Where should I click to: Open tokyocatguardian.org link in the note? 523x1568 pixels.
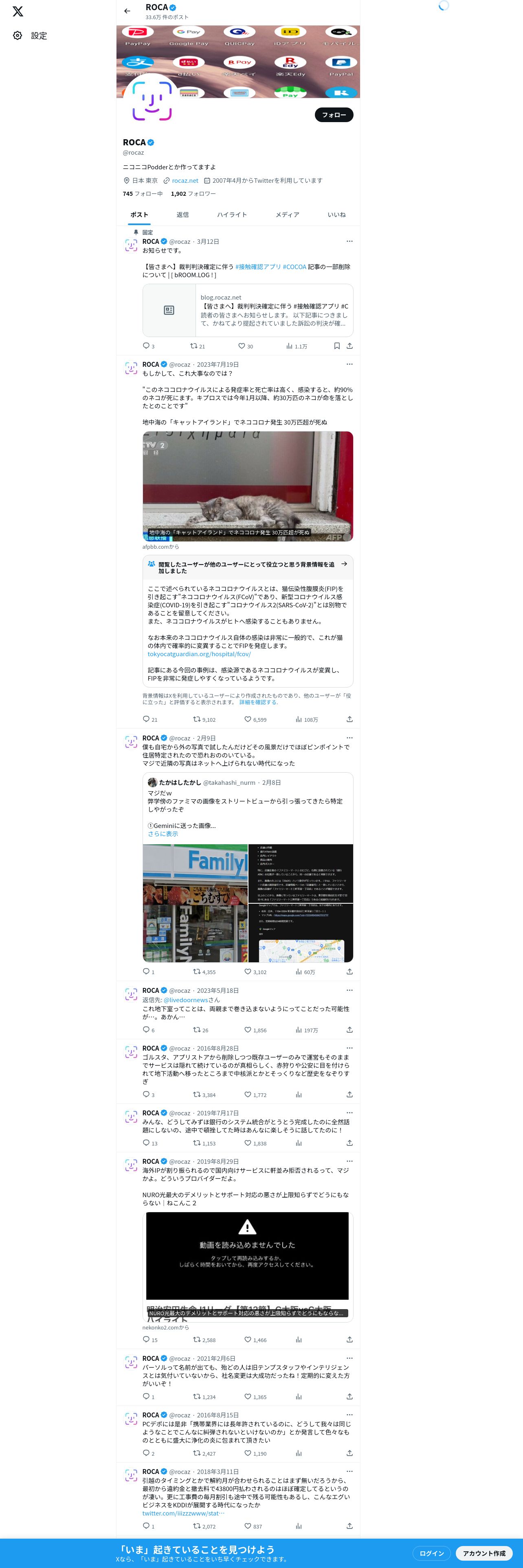coord(199,654)
